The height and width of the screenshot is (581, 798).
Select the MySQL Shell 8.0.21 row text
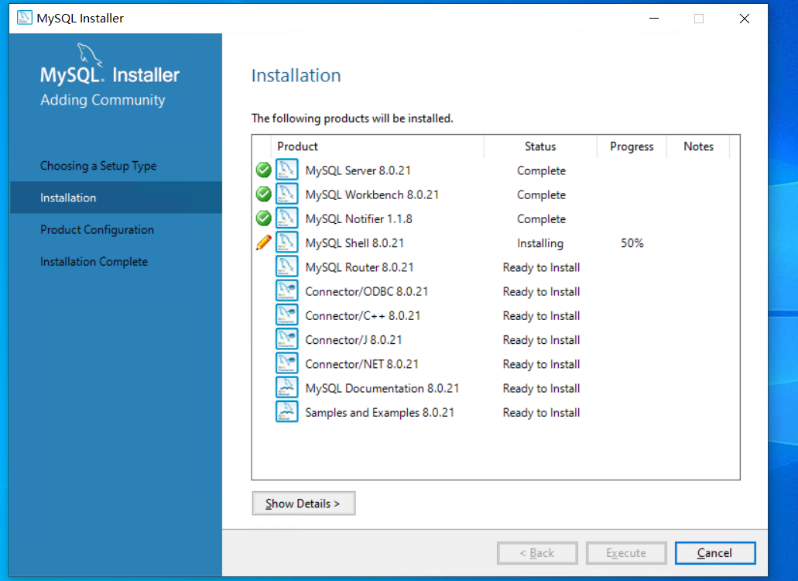355,243
